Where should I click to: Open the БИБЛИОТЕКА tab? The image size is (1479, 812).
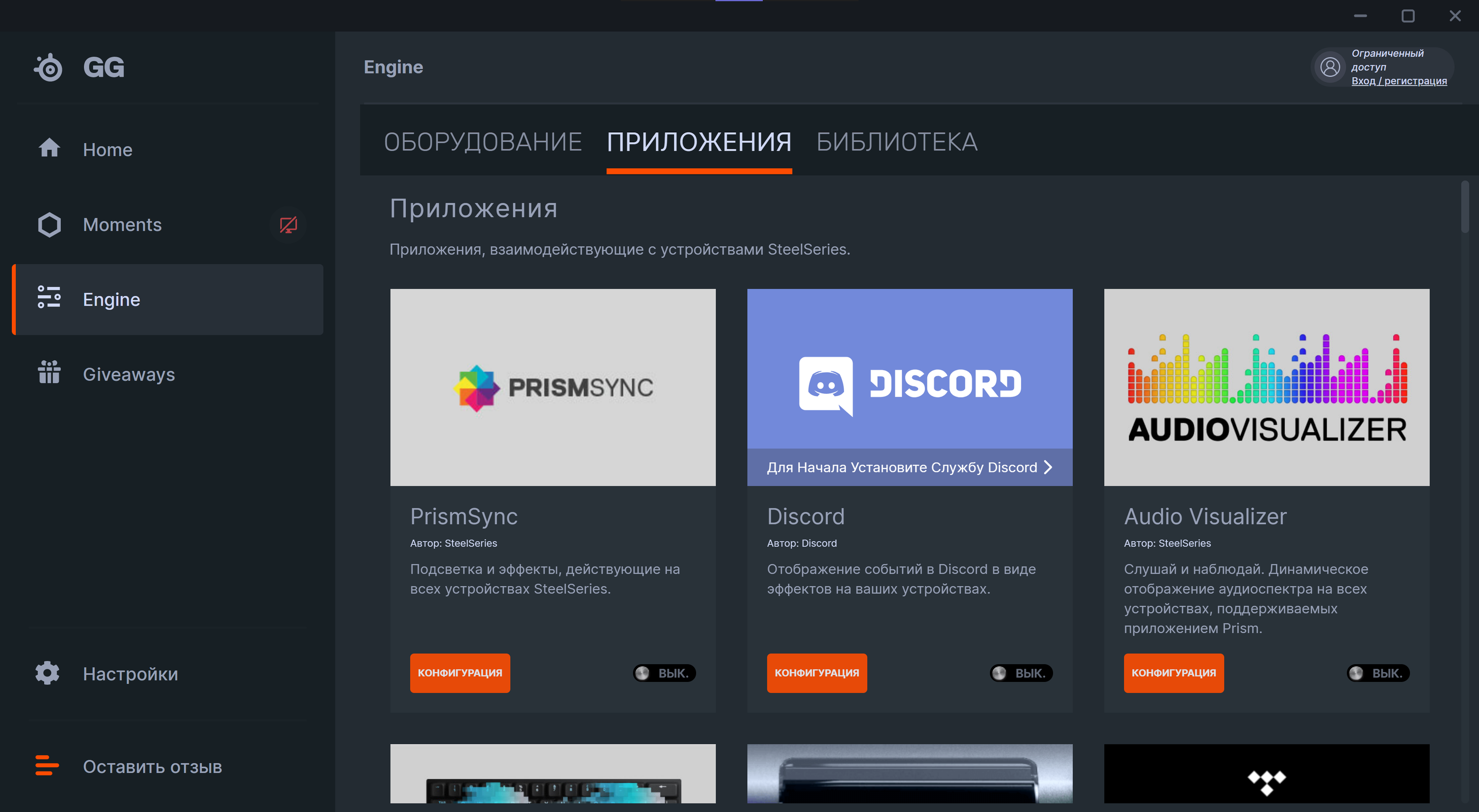point(896,142)
